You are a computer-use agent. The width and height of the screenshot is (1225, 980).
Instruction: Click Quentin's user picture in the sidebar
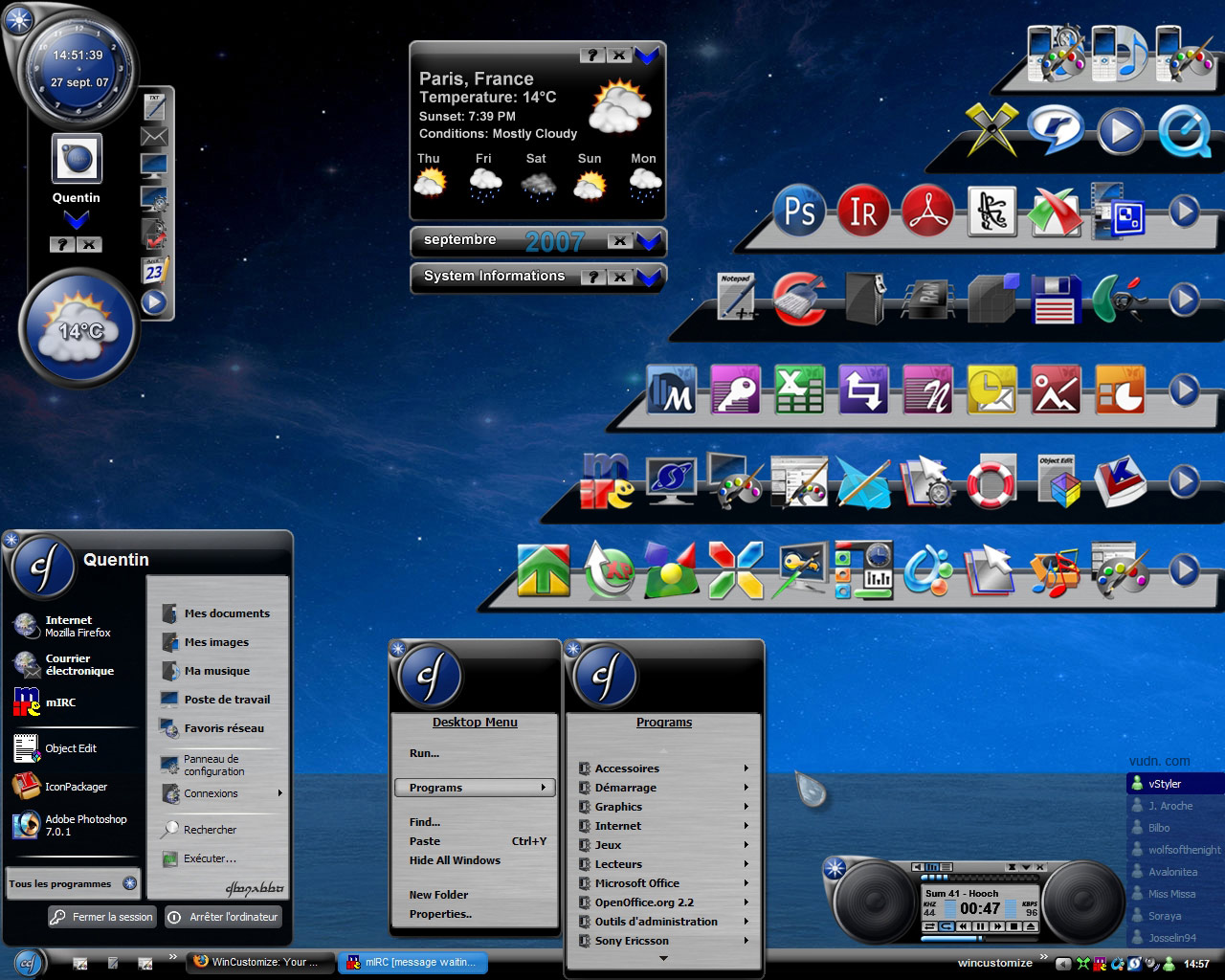77,159
